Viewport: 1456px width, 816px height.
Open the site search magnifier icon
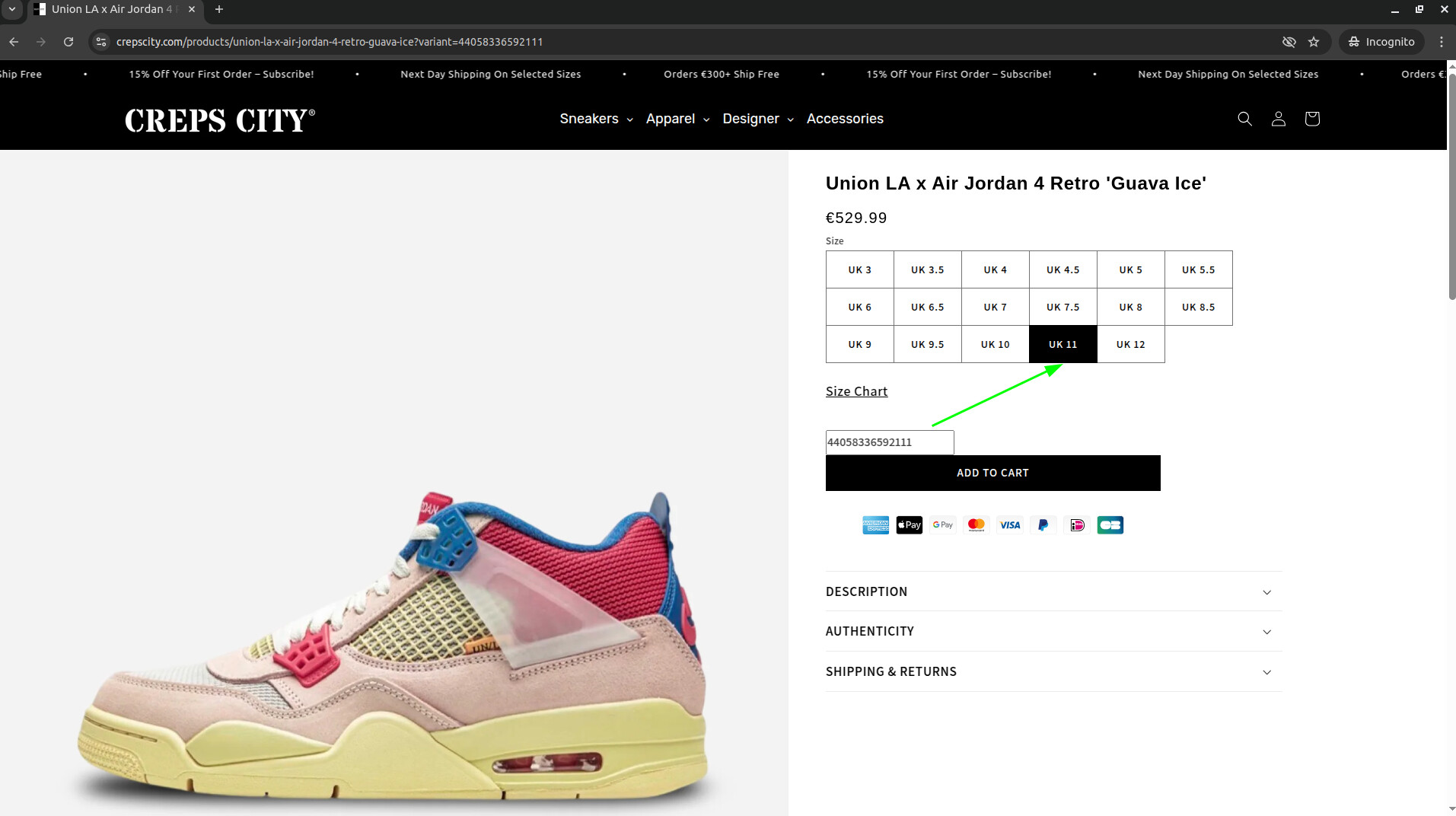[x=1244, y=119]
